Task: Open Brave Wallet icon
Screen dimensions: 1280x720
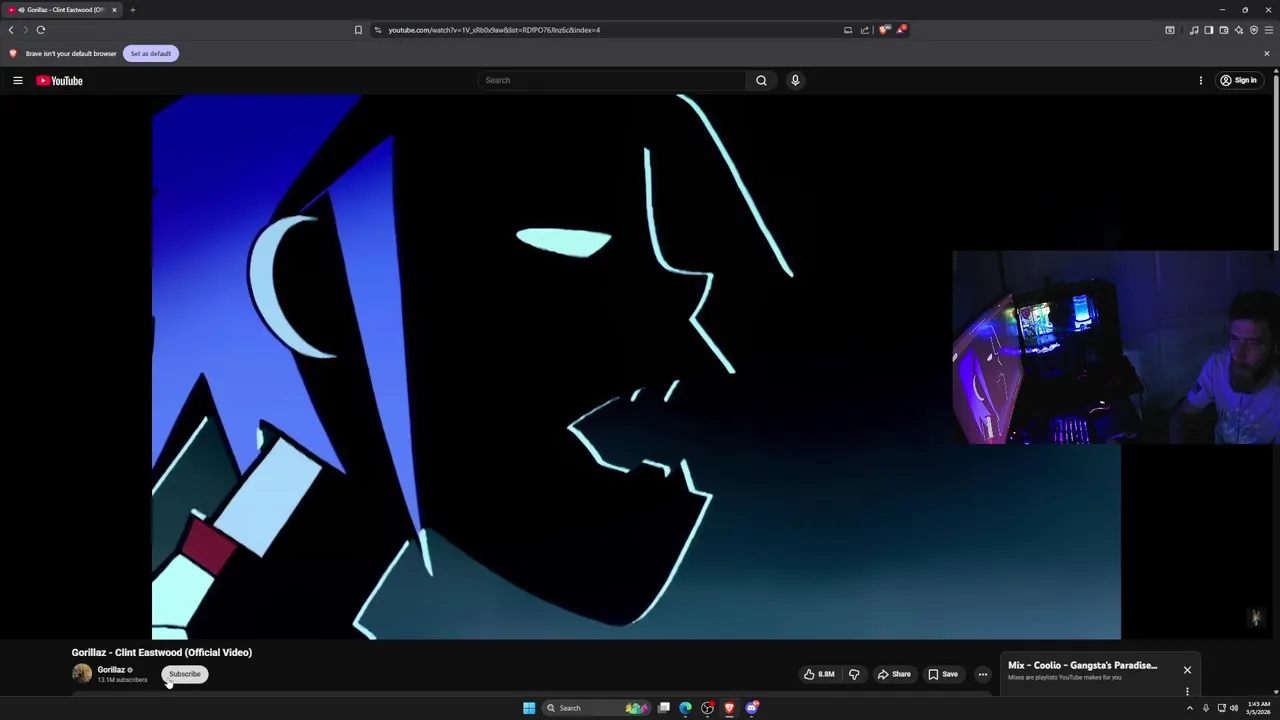Action: [x=1223, y=30]
